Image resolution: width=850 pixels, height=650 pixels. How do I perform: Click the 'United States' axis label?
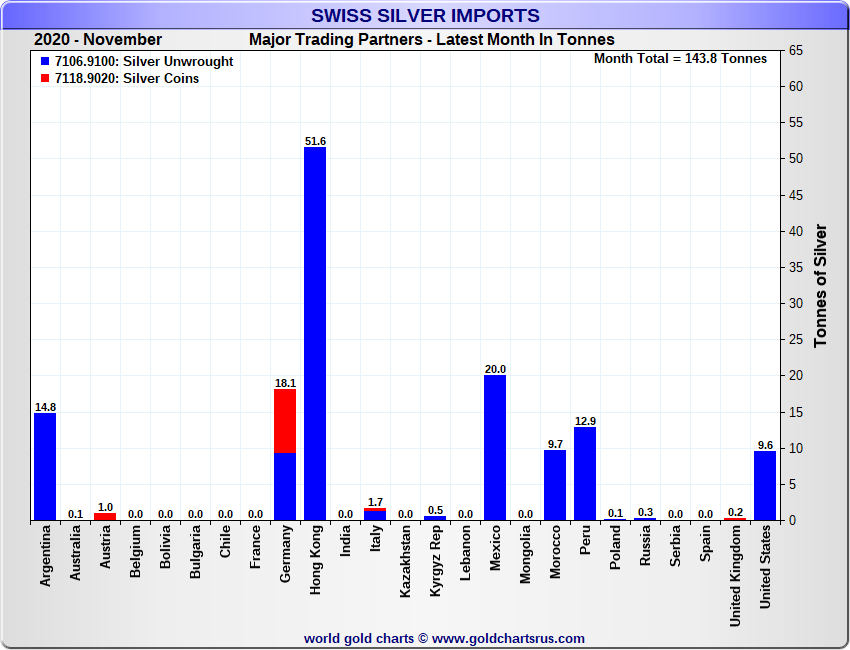click(x=765, y=567)
